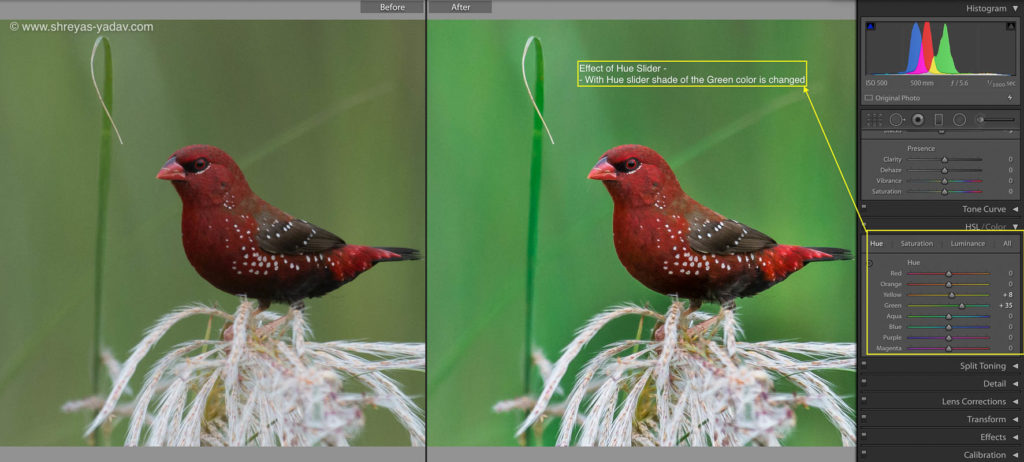Click the Yellow hue value +8

pos(1007,295)
